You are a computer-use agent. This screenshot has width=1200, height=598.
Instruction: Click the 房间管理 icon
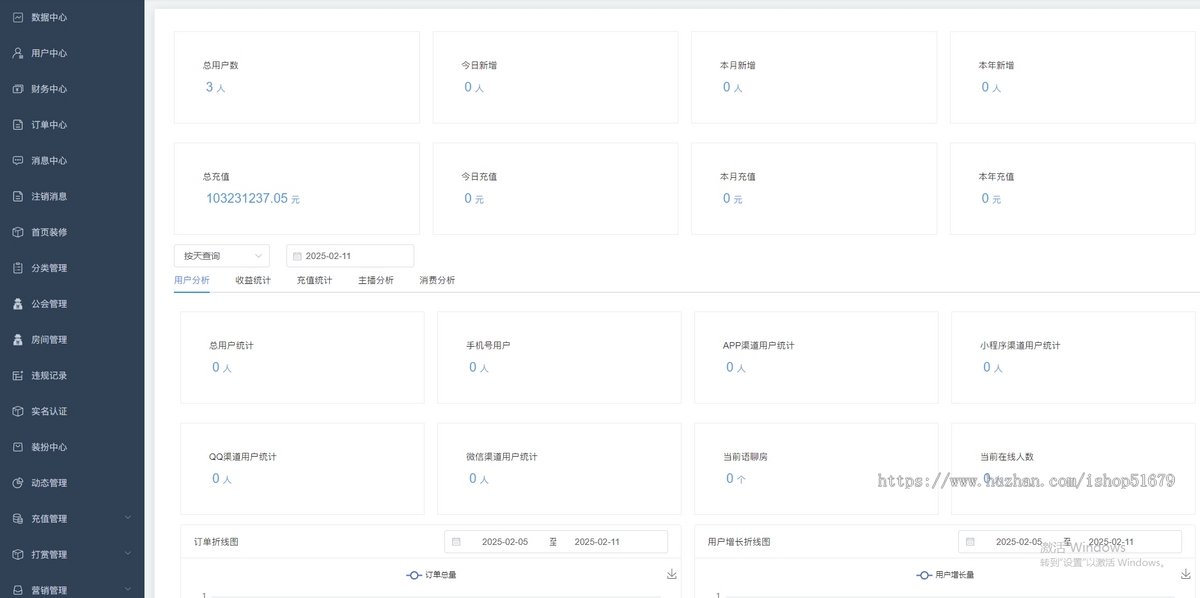click(x=18, y=340)
